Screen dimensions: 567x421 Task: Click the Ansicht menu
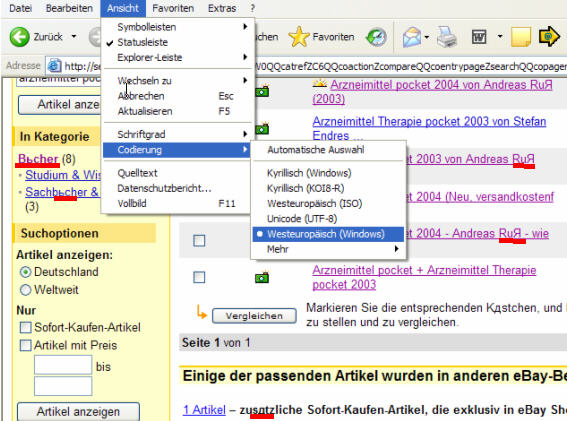[x=123, y=8]
